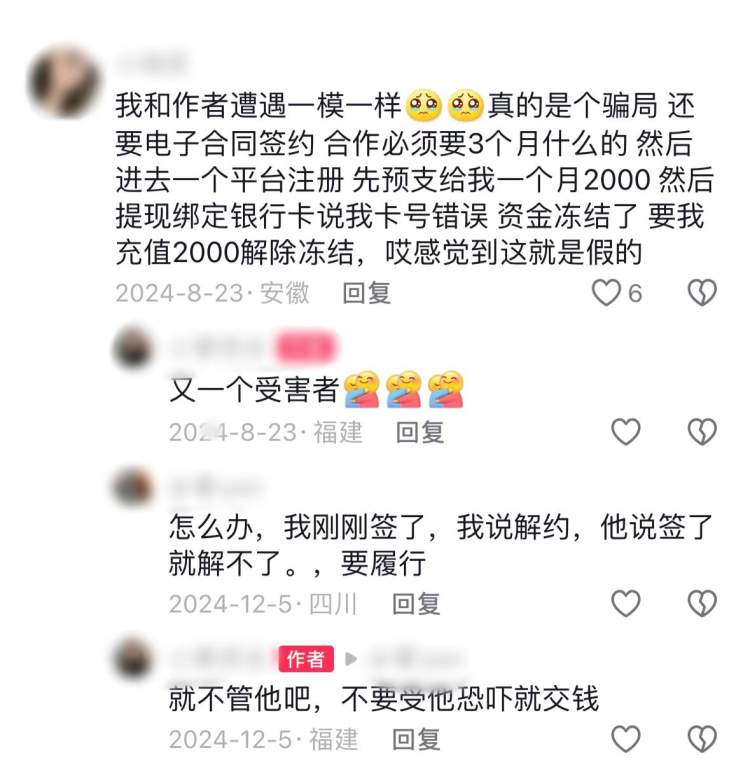Image resolution: width=750 pixels, height=767 pixels.
Task: Dislike the 四川 comment about 解约
Action: click(702, 603)
